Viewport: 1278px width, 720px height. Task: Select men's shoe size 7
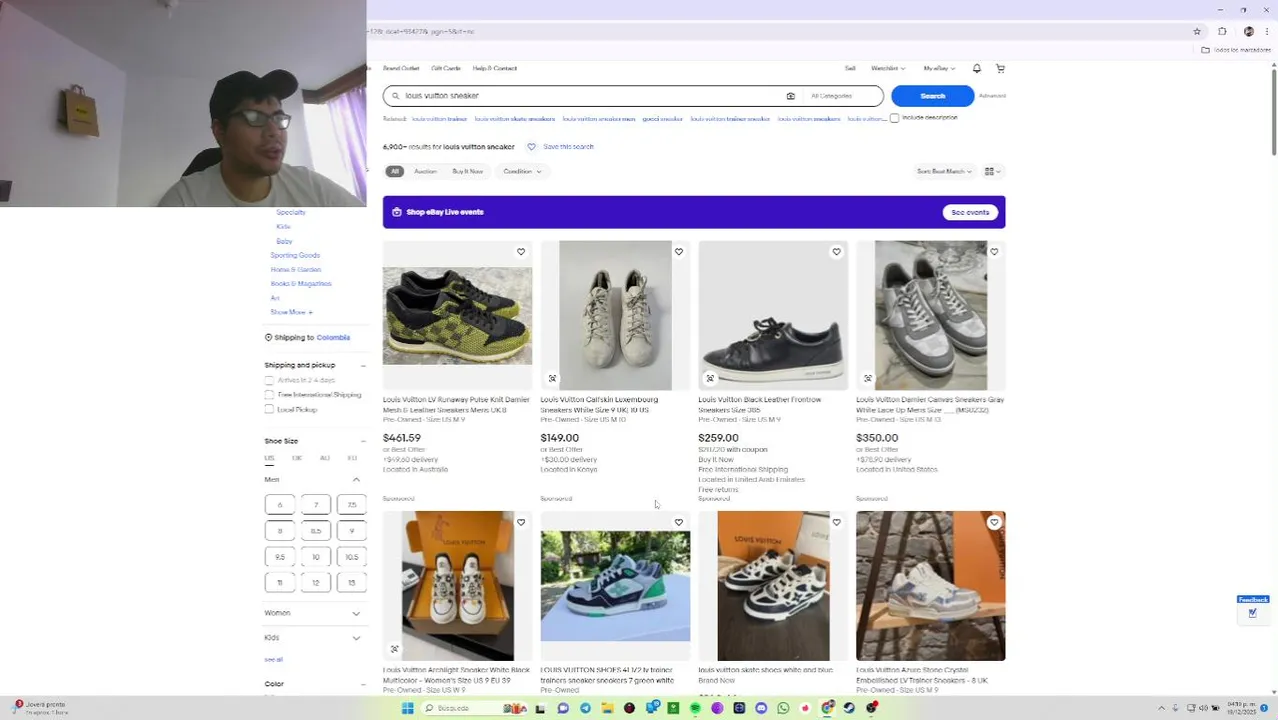(x=315, y=505)
